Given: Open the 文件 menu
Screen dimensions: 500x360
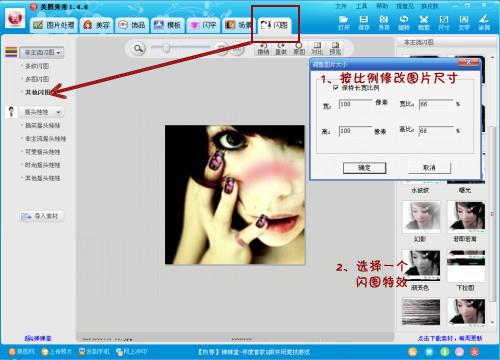Looking at the screenshot, I should pos(340,6).
